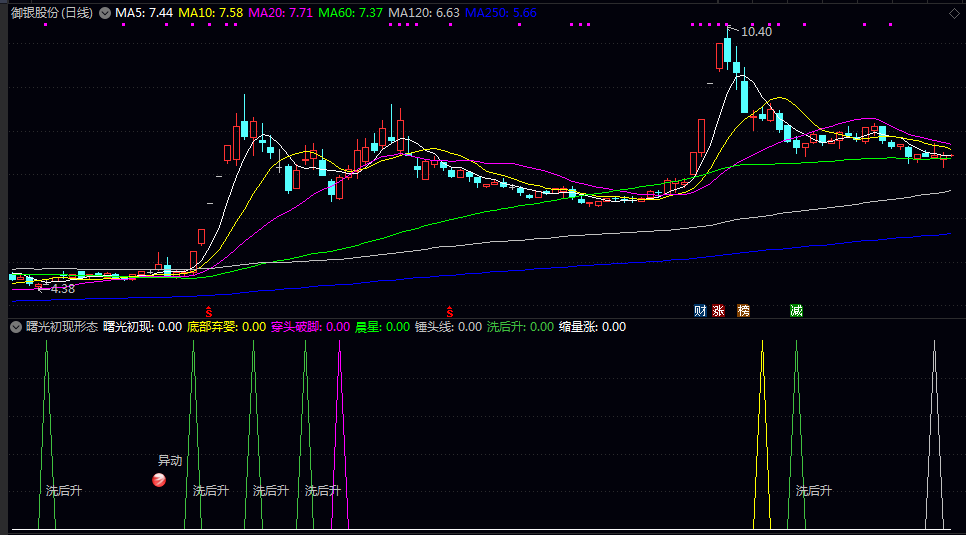Expand the dropdown arrow beside 御银股份 (日线)
The height and width of the screenshot is (535, 966).
104,13
